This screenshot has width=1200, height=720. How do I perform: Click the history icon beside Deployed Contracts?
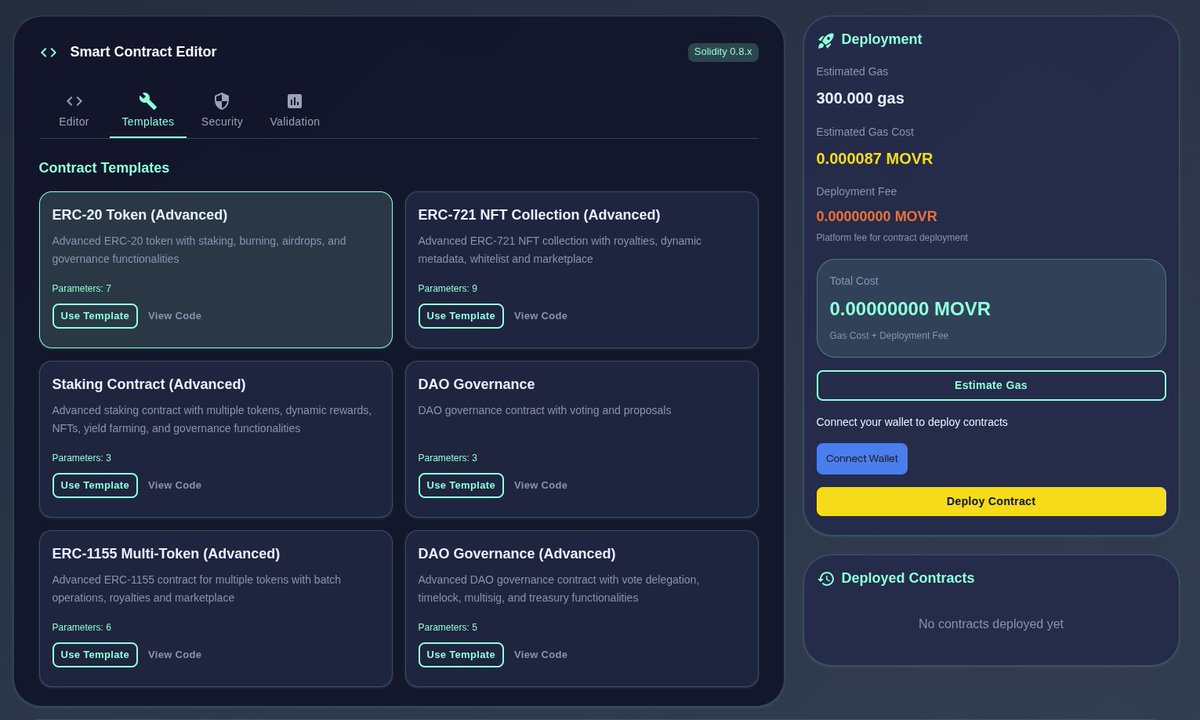pyautogui.click(x=826, y=579)
